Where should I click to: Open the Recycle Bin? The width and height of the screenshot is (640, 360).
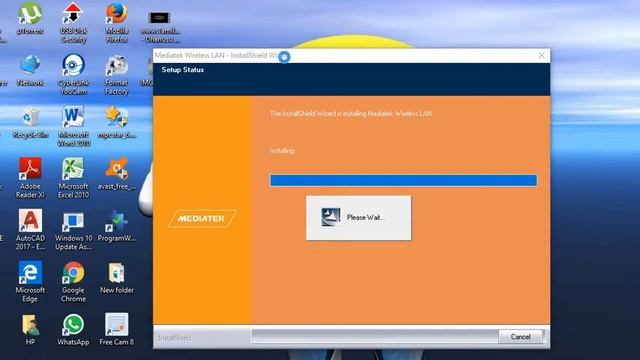31,122
